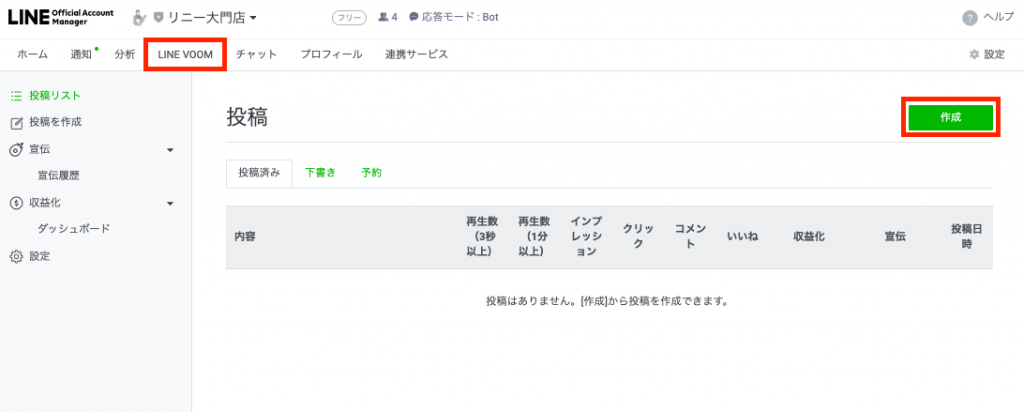
Task: Open the リニー大門店 account dropdown
Action: [x=210, y=18]
